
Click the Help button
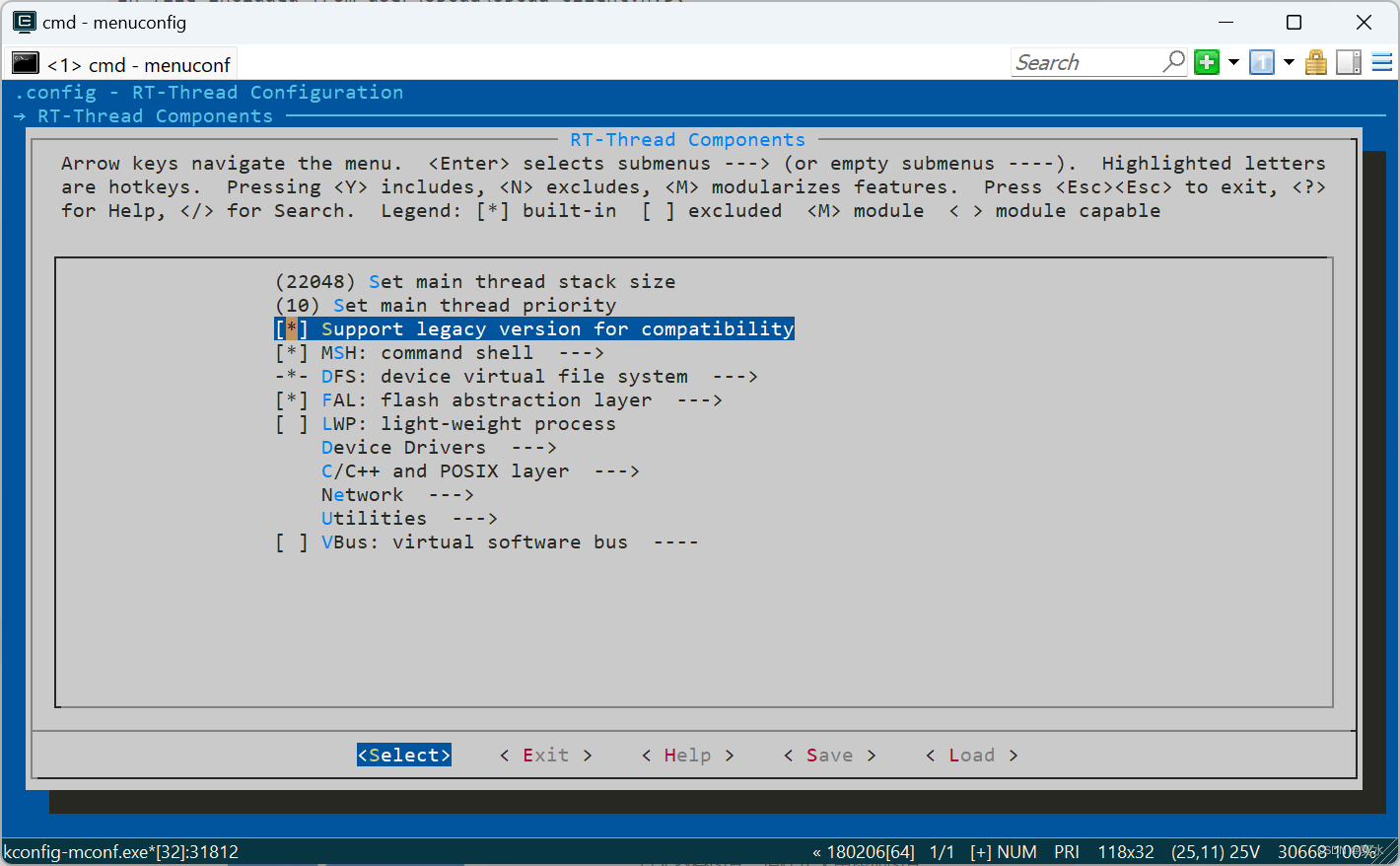pyautogui.click(x=688, y=755)
